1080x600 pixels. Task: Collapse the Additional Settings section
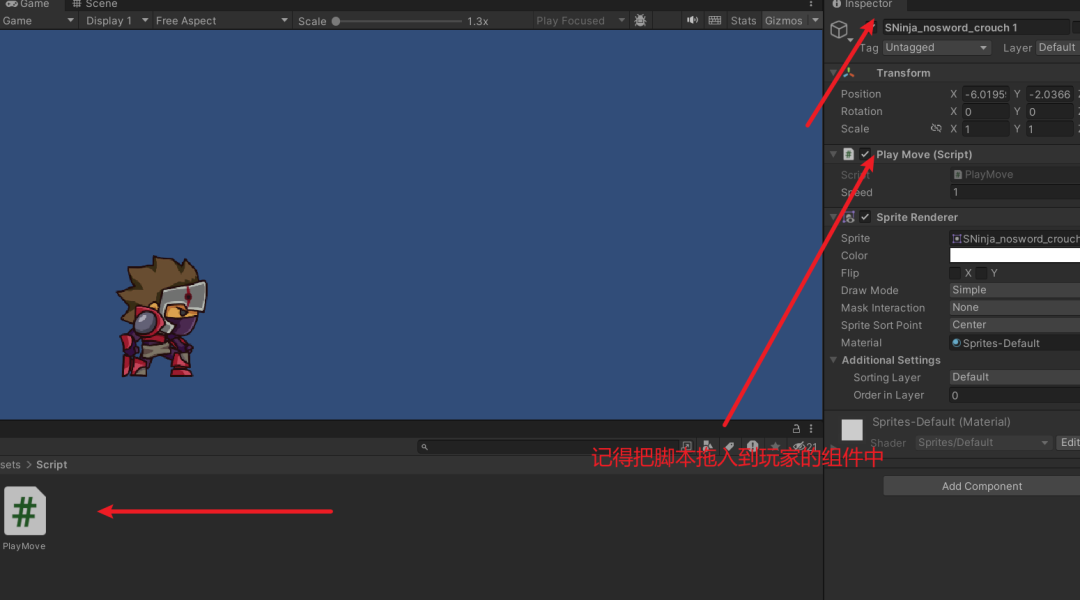tap(833, 360)
